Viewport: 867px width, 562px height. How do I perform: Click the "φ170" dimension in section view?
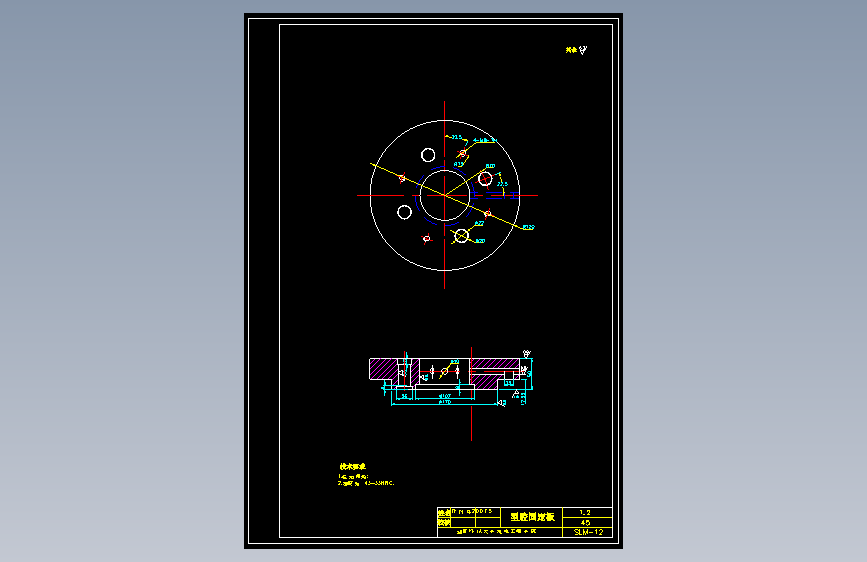click(445, 402)
